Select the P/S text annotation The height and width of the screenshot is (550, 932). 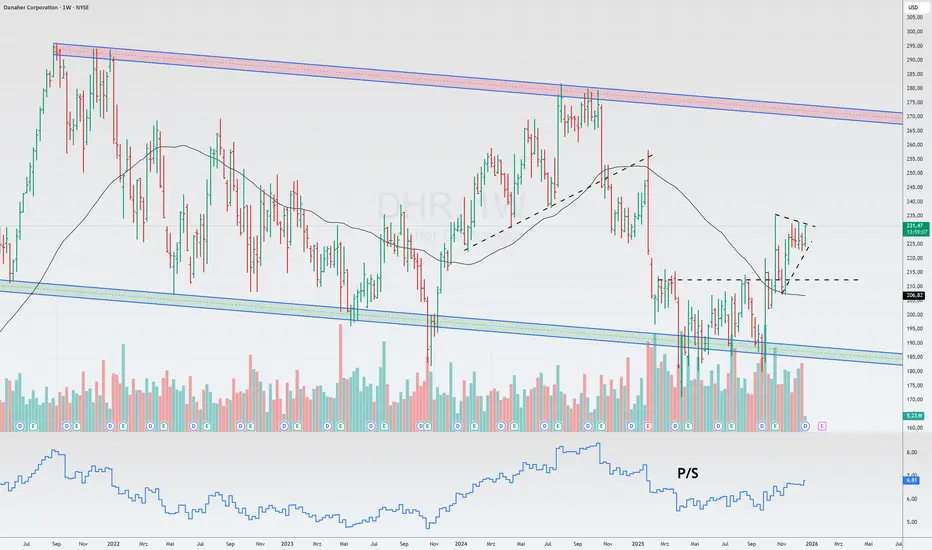[x=688, y=473]
